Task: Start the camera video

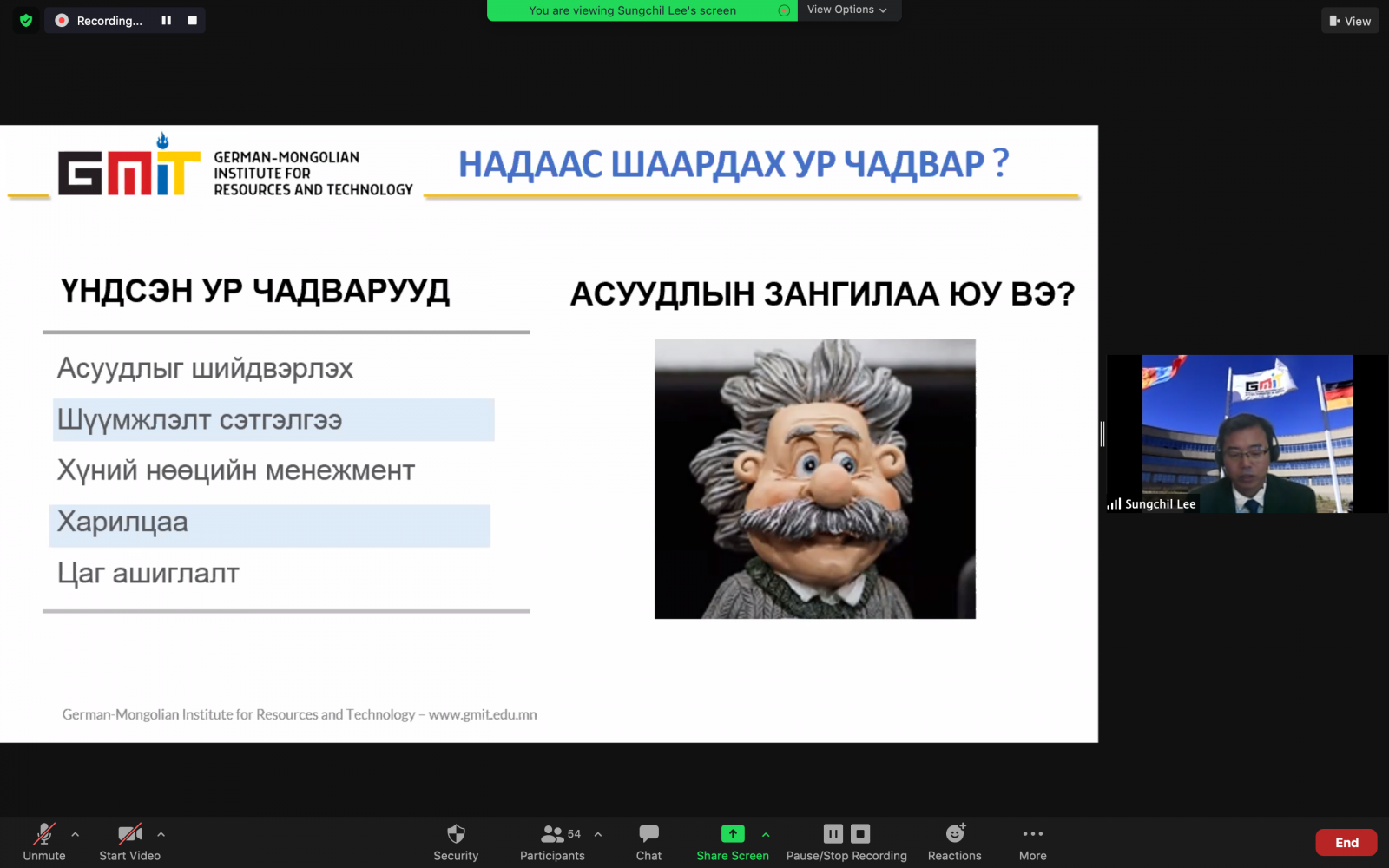Action: [130, 842]
